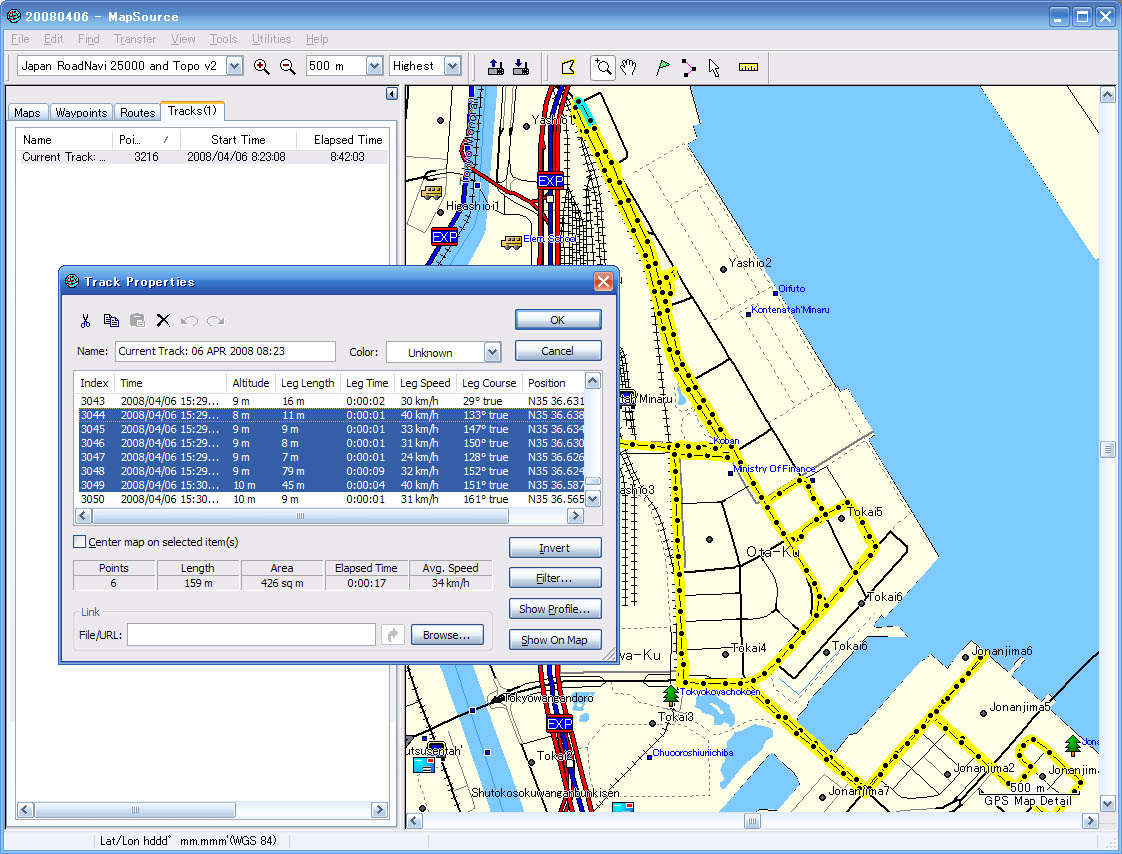1122x854 pixels.
Task: Open the View menu
Action: point(182,39)
